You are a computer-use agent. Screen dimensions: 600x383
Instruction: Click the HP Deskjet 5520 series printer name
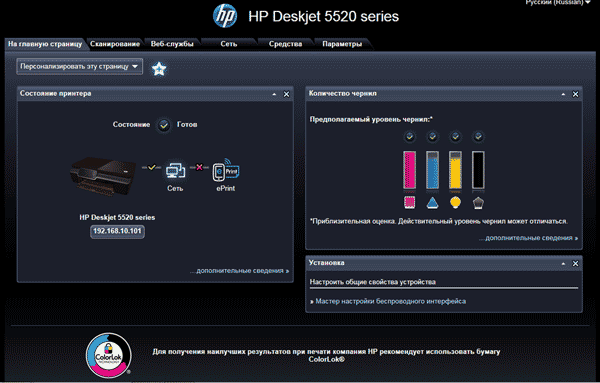tap(117, 217)
